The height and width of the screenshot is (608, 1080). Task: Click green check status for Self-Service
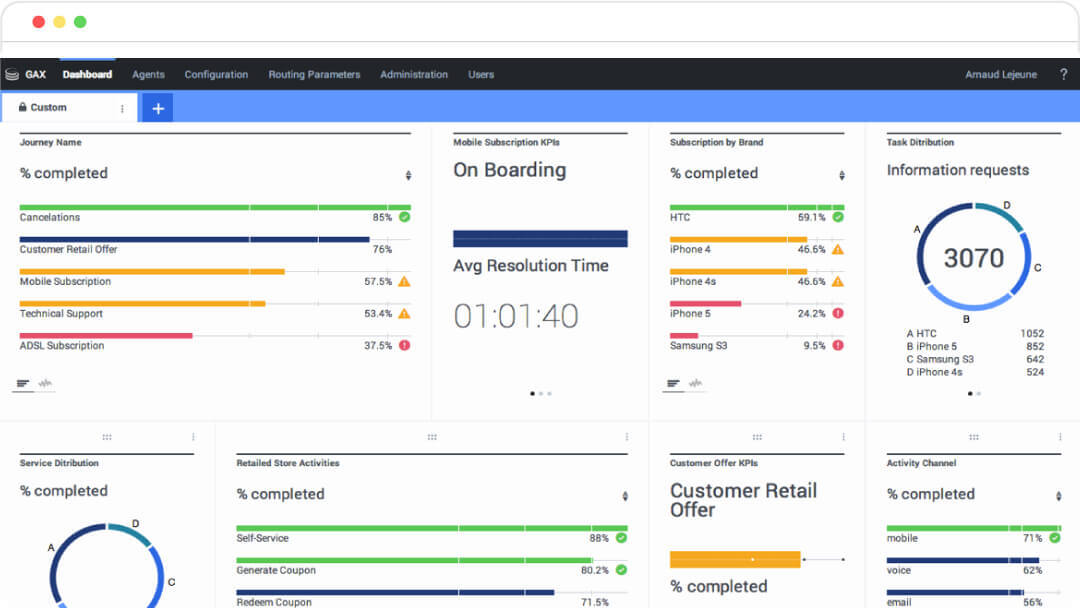pos(621,538)
